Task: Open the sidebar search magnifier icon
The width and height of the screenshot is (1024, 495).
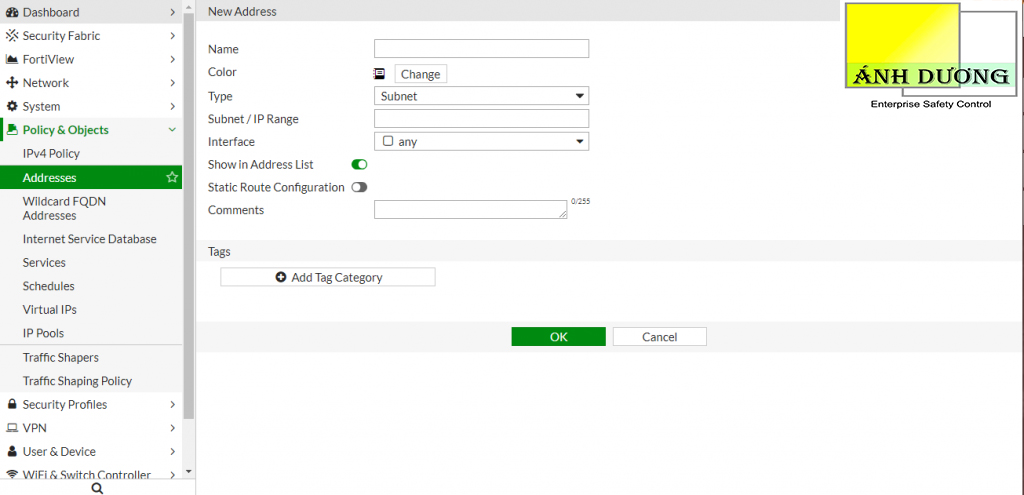Action: 97,488
